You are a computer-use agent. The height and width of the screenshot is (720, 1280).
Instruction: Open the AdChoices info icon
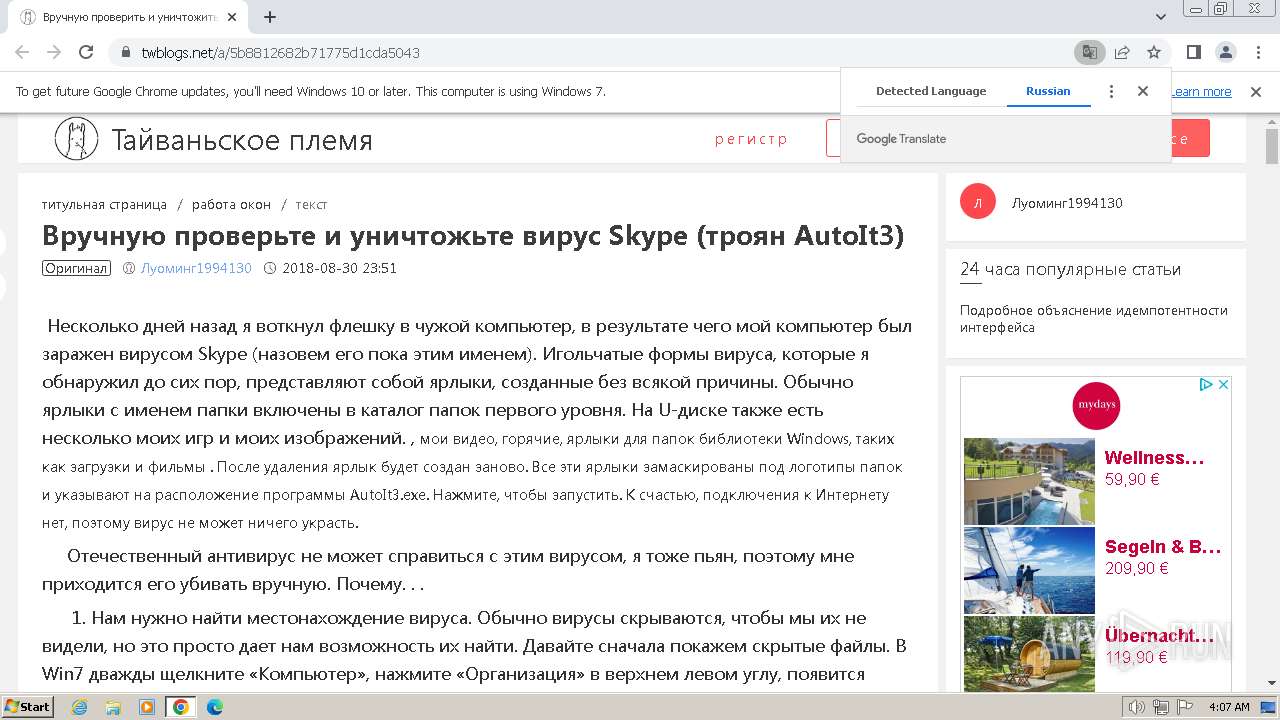(x=1206, y=385)
